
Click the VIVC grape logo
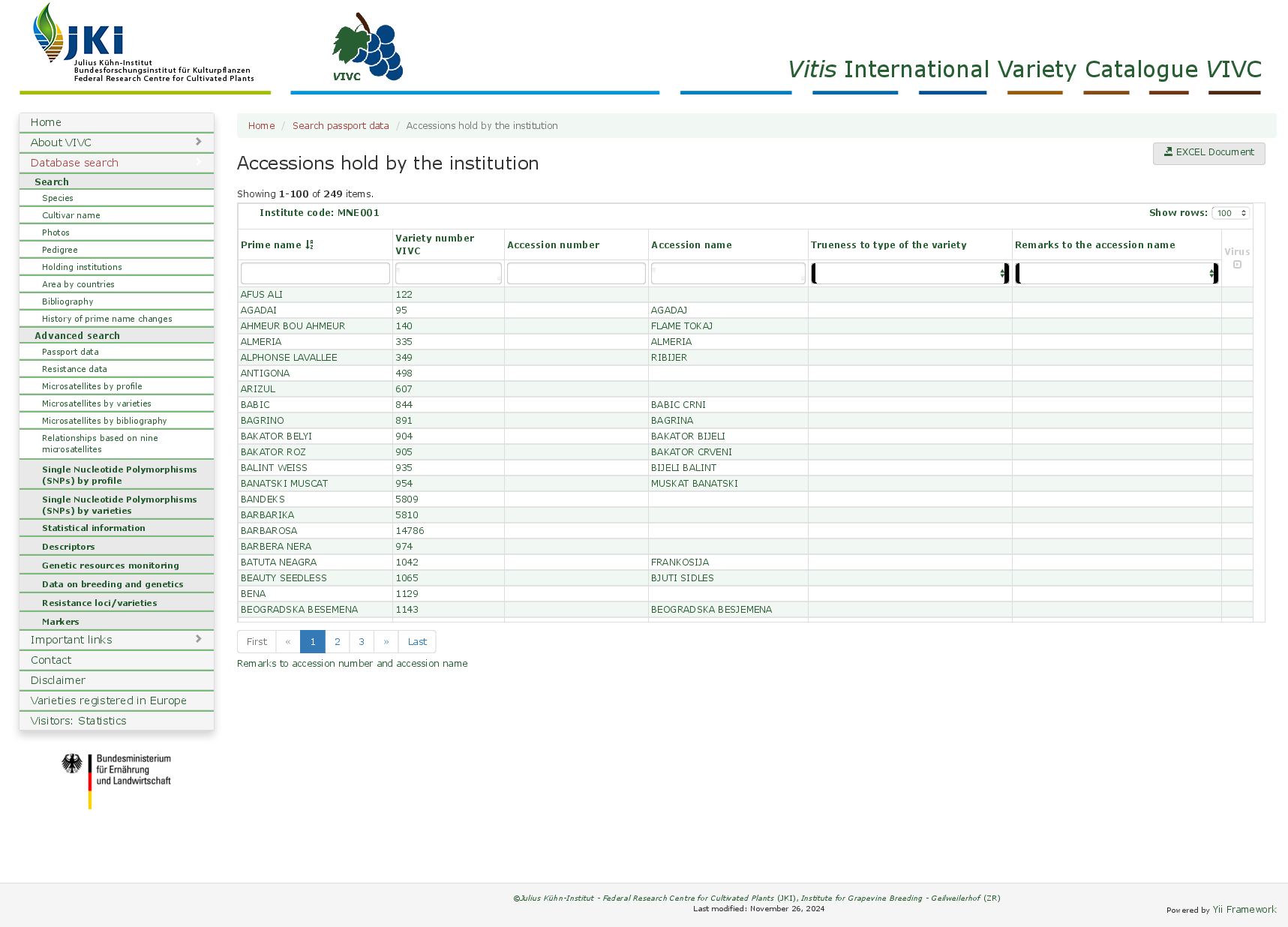click(x=367, y=46)
